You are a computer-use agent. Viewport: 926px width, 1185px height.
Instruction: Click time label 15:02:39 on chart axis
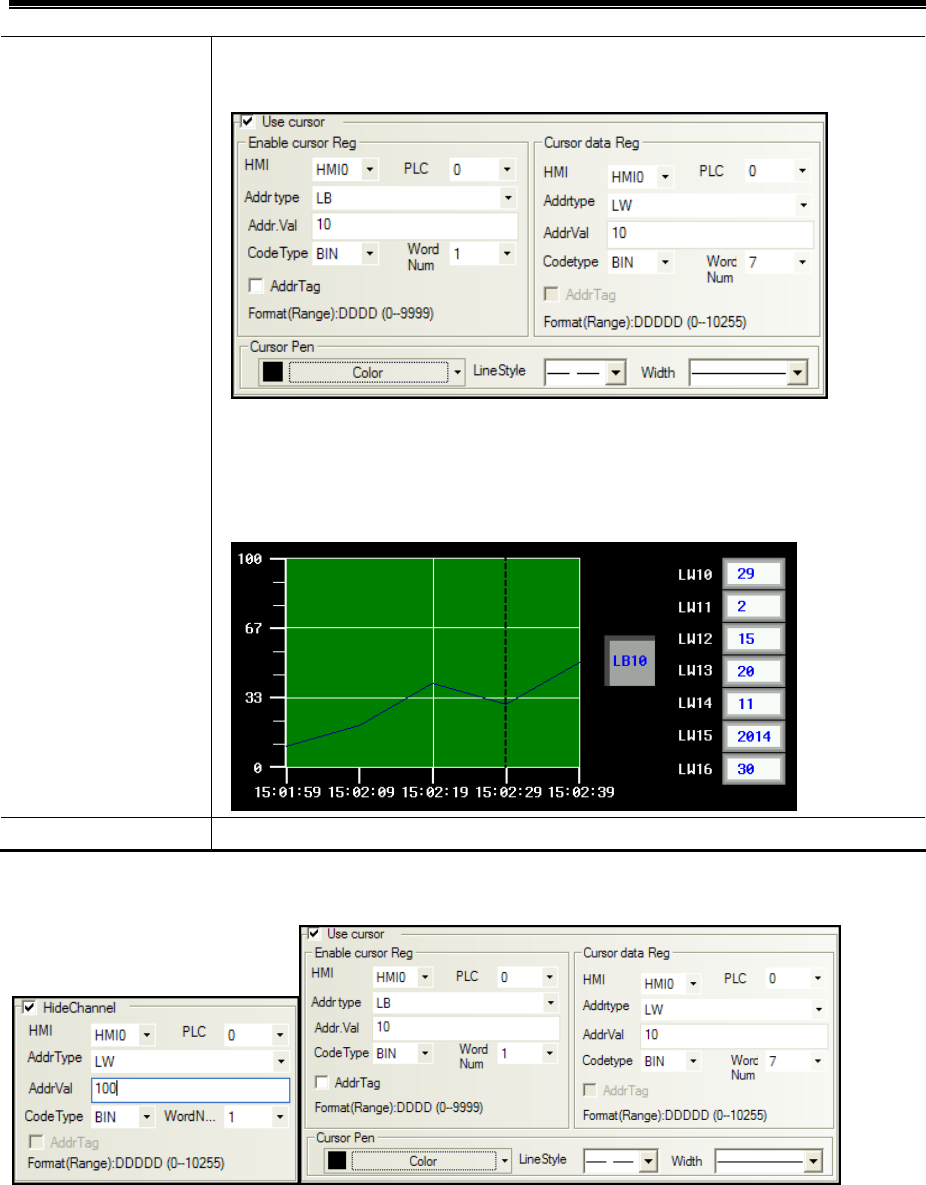pyautogui.click(x=581, y=792)
